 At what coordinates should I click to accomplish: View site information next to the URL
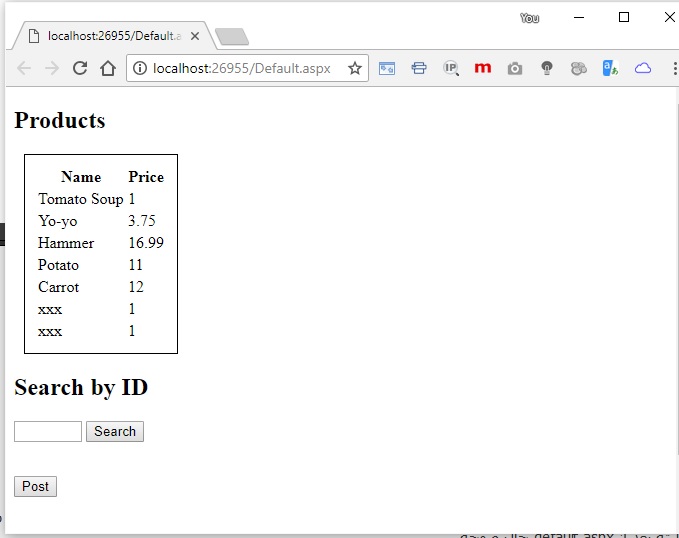(x=140, y=68)
